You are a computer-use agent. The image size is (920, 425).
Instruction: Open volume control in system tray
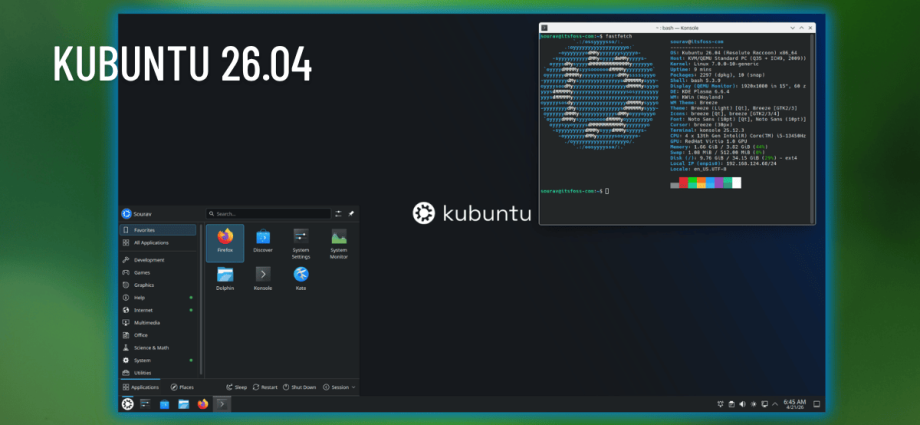tap(742, 404)
